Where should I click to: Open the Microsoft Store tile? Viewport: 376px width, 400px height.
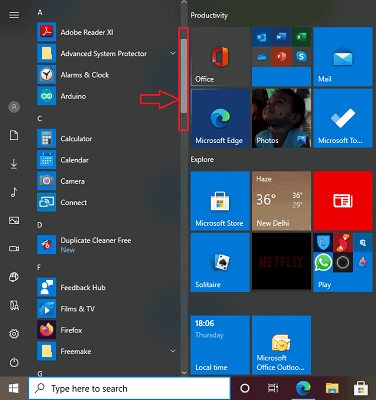click(220, 201)
